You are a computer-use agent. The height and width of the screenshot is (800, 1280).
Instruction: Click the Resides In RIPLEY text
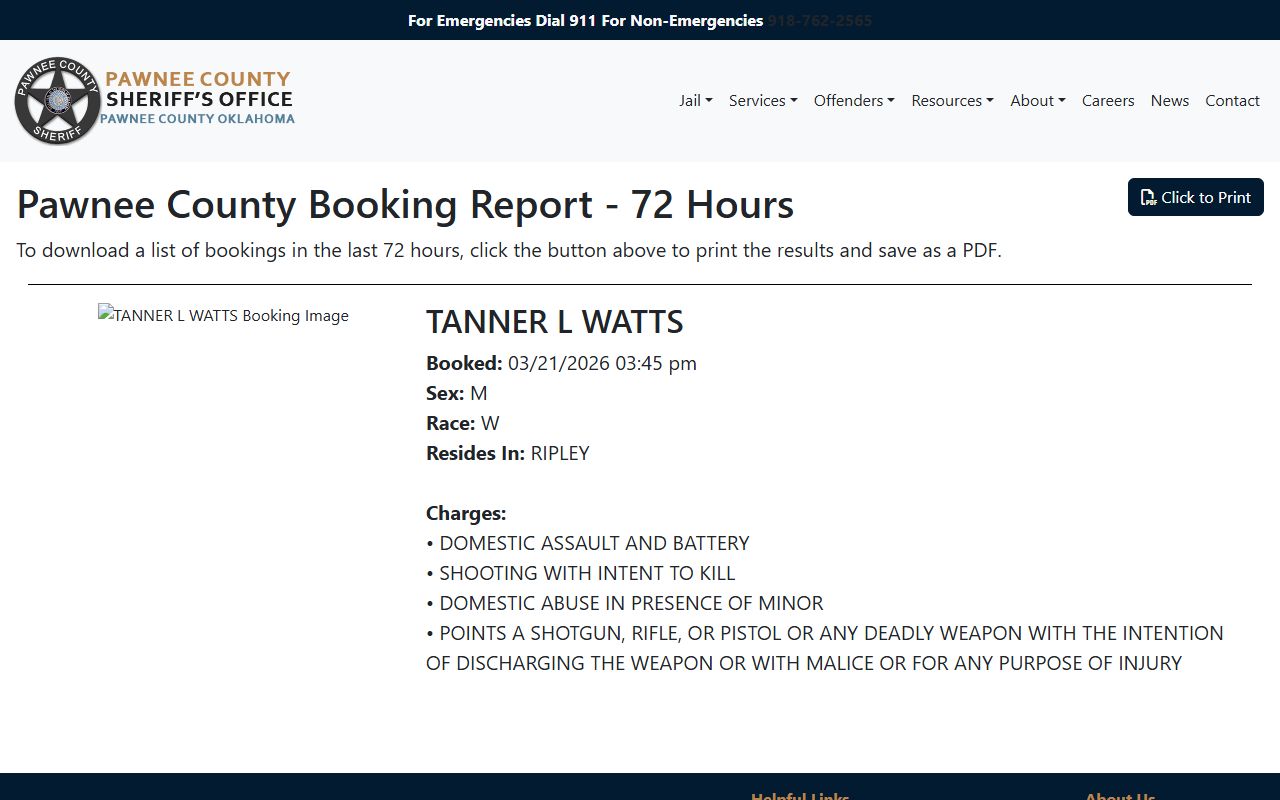click(x=508, y=453)
